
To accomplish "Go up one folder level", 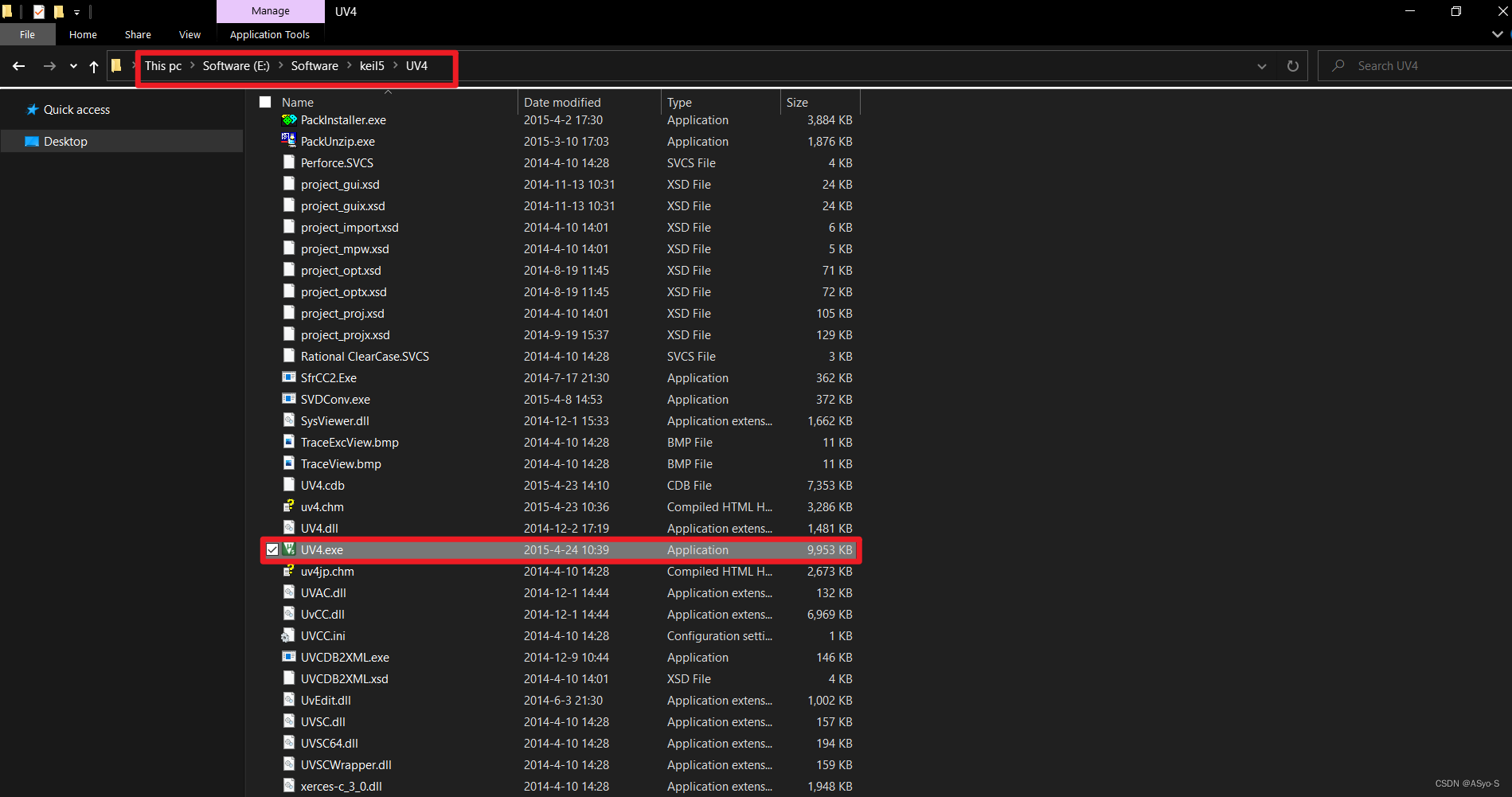I will [x=94, y=66].
